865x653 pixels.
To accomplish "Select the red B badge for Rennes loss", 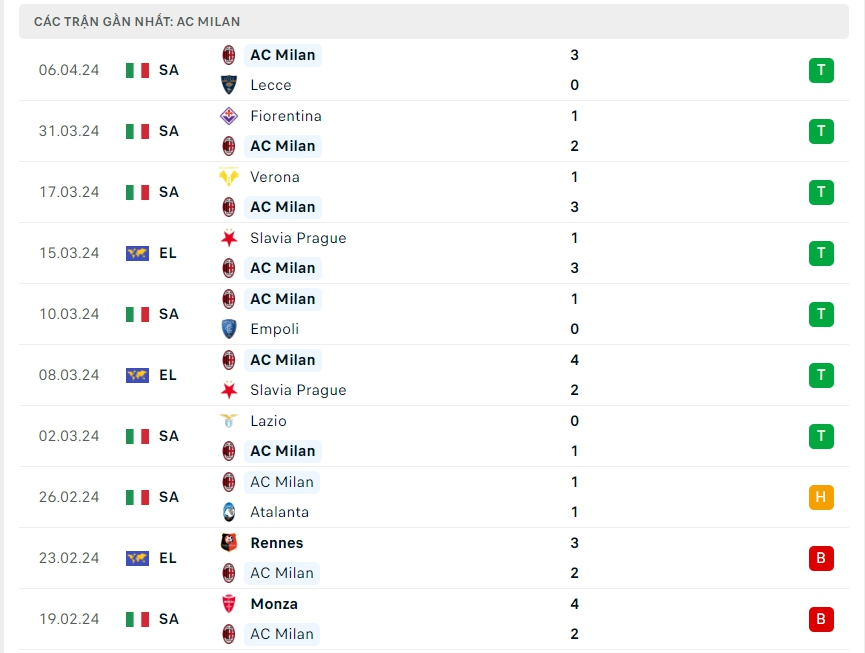I will (x=821, y=558).
